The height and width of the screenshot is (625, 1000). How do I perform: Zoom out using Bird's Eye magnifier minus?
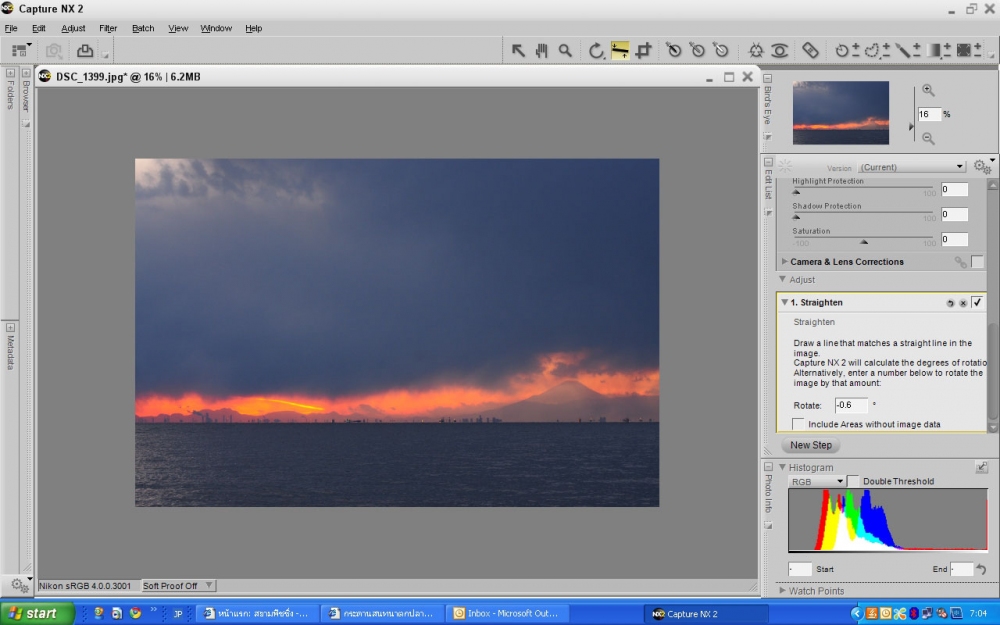(x=929, y=138)
